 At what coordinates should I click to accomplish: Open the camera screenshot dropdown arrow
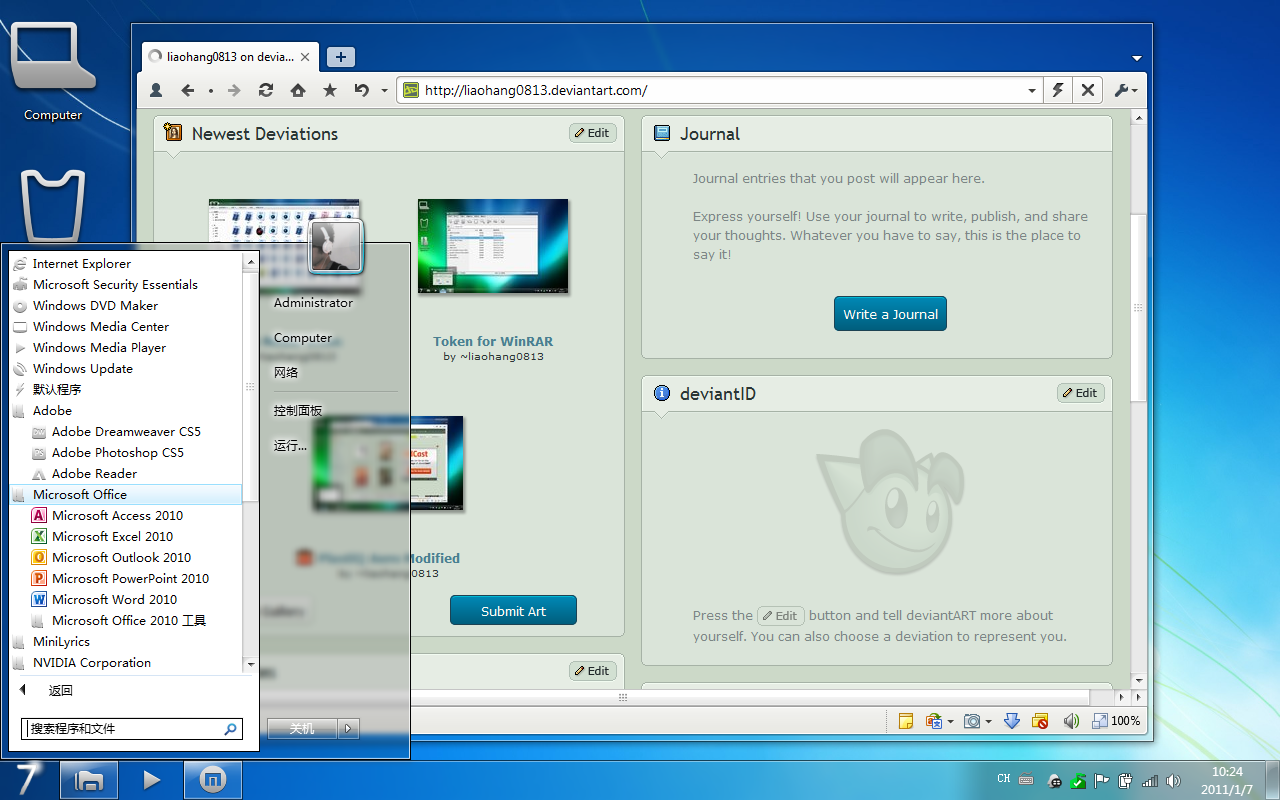point(987,721)
